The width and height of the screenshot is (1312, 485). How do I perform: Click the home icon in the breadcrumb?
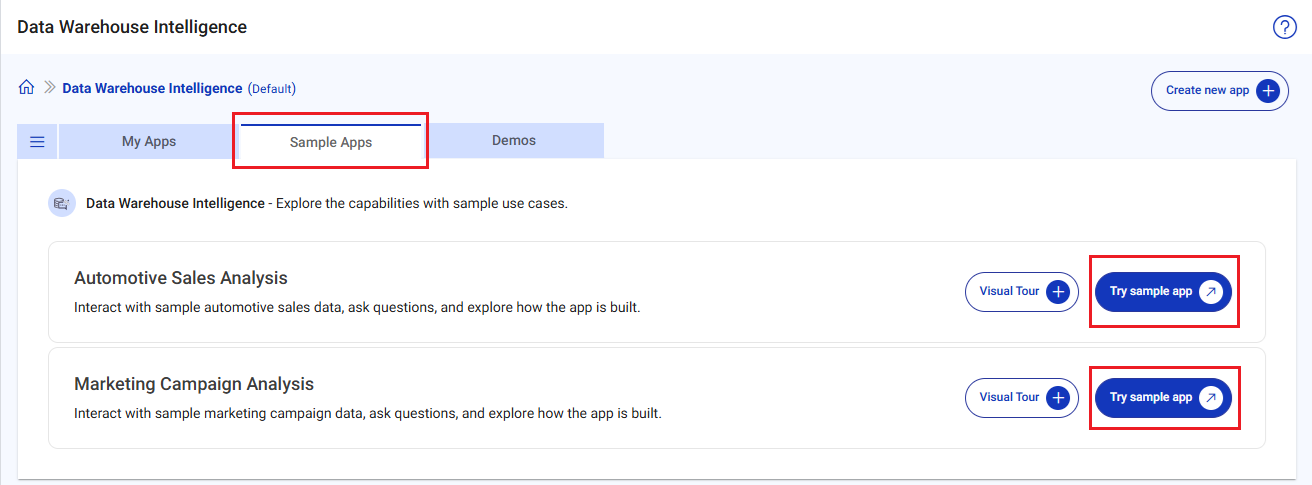coord(27,88)
